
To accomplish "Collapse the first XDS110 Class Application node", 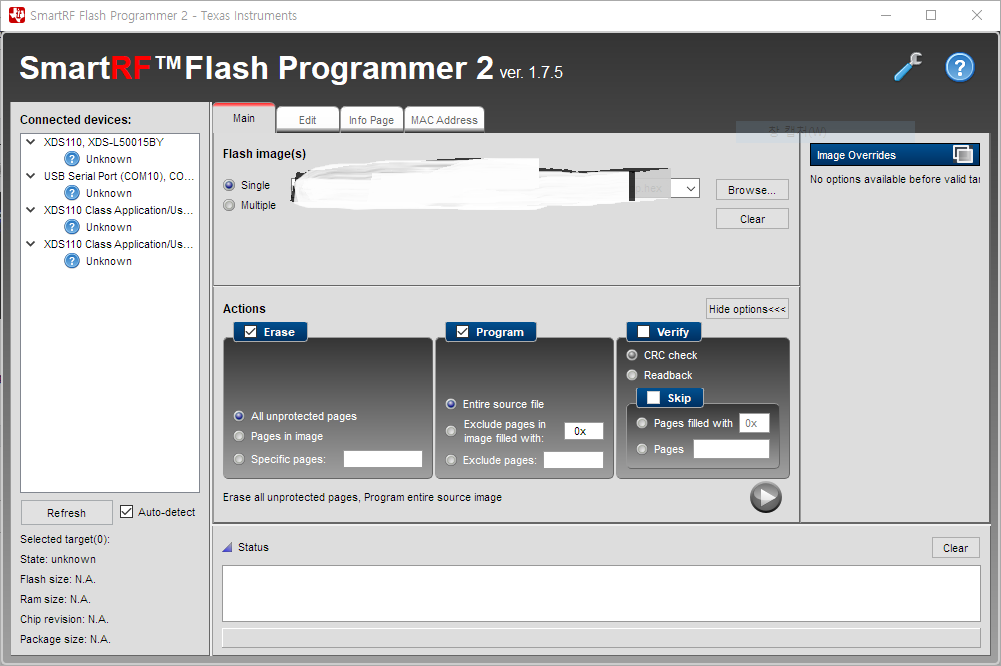I will pyautogui.click(x=31, y=209).
